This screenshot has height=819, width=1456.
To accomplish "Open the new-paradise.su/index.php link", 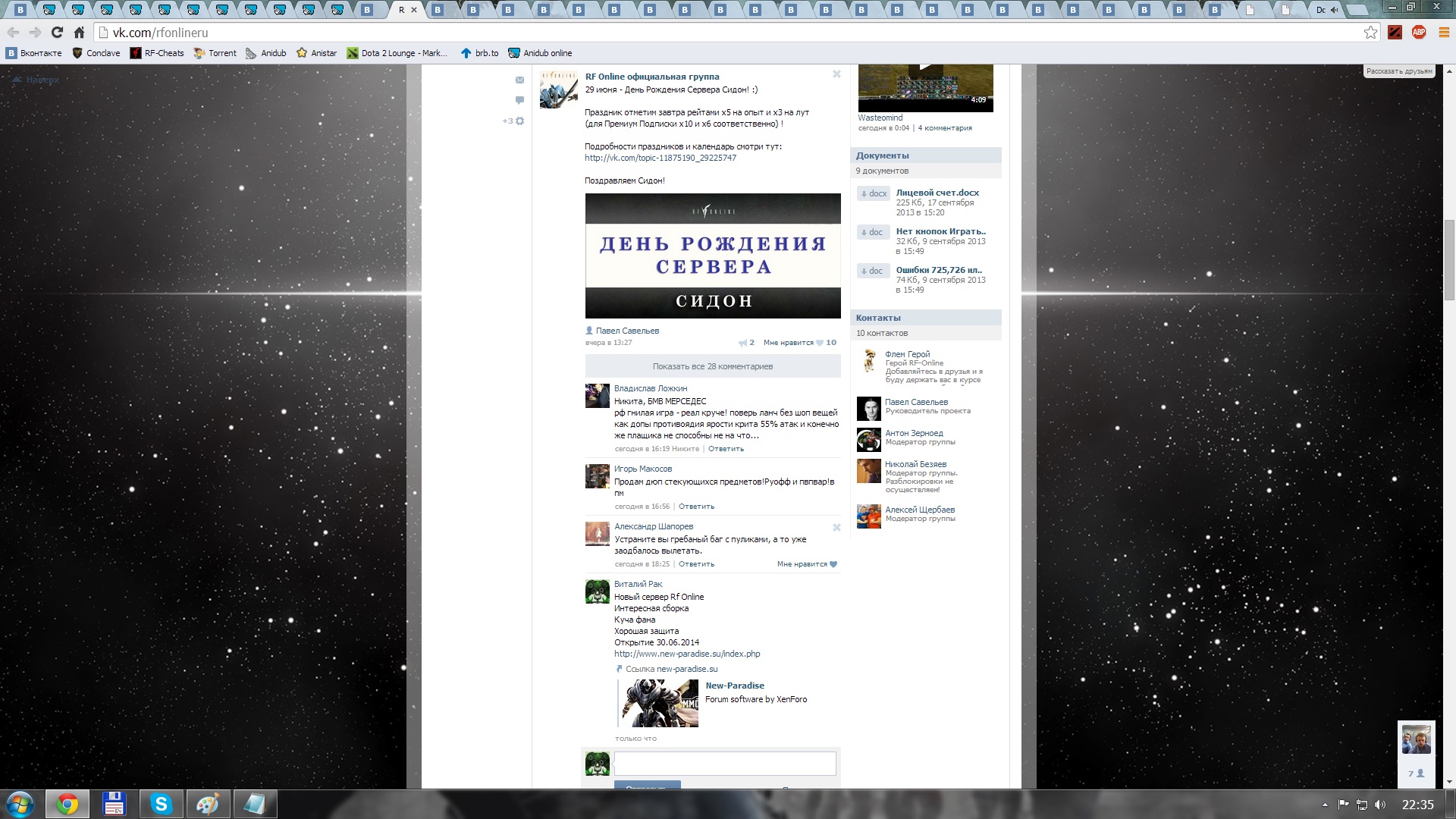I will click(x=687, y=654).
